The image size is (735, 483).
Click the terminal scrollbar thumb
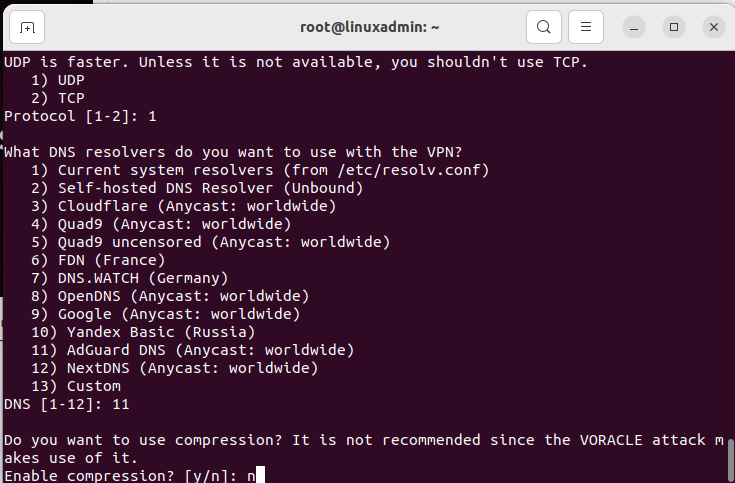730,460
